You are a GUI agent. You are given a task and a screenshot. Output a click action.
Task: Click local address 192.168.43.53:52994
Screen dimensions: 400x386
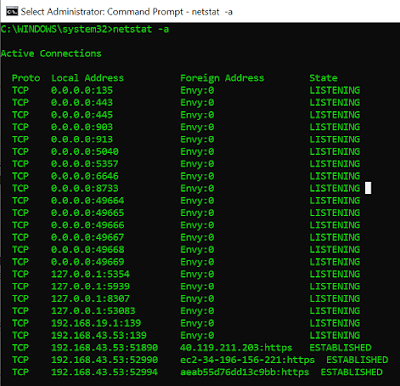104,372
